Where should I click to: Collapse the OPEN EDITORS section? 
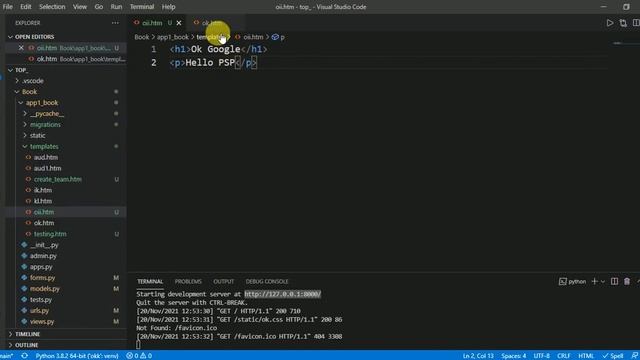[x=34, y=37]
